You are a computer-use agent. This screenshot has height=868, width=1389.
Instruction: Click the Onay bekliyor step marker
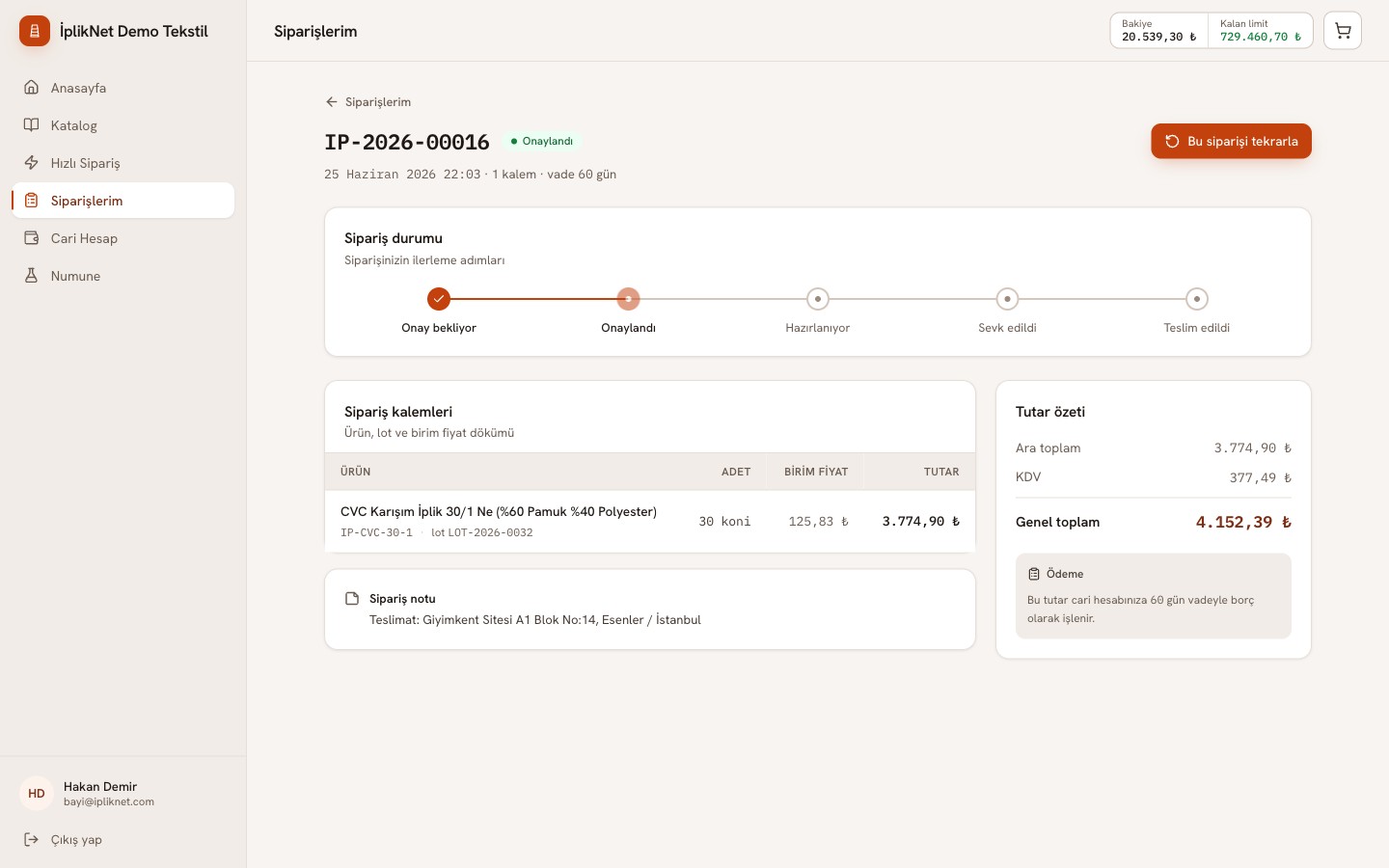click(439, 299)
